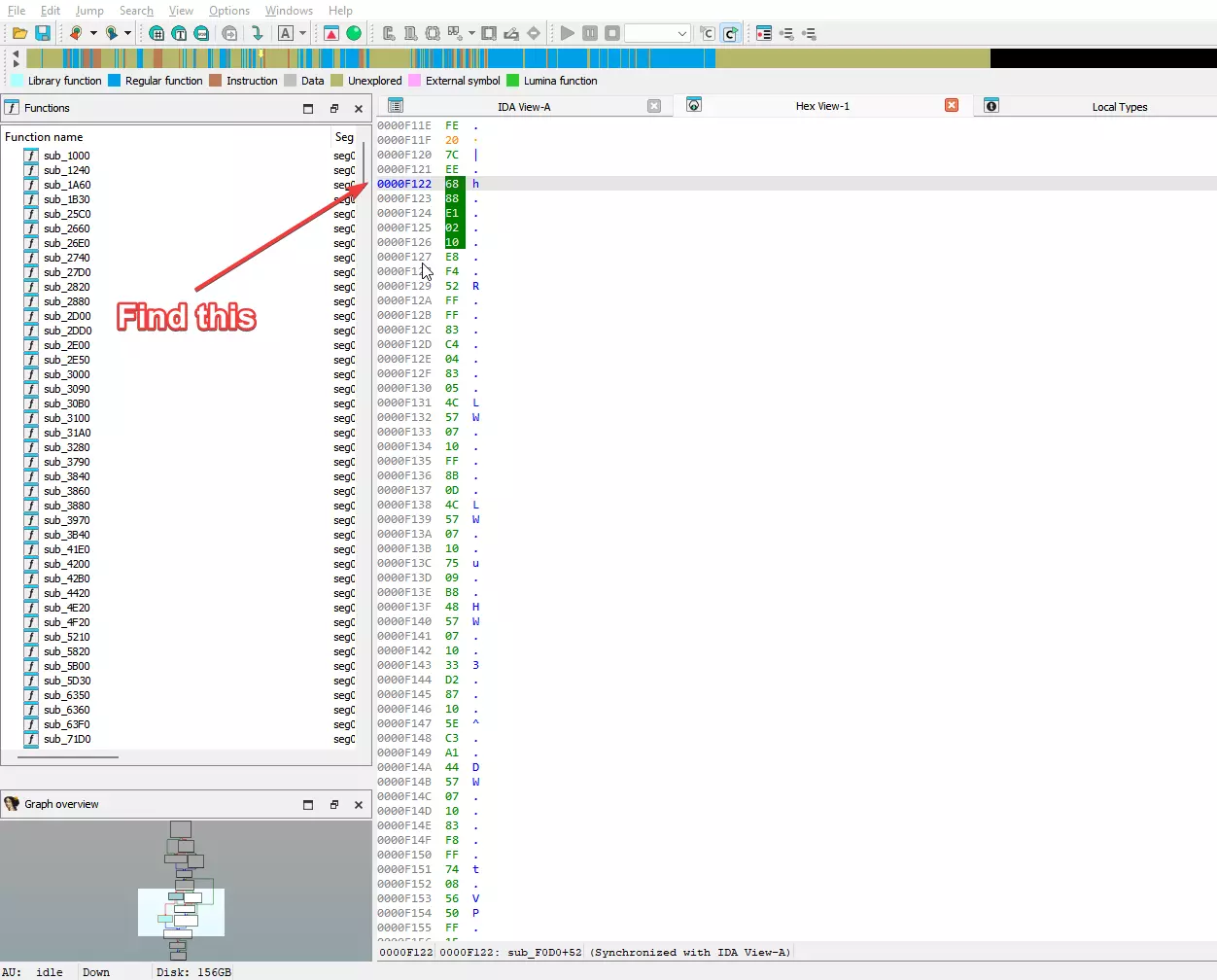Click the Jump forward navigation icon
Screen dimensions: 1217x980
(x=111, y=33)
